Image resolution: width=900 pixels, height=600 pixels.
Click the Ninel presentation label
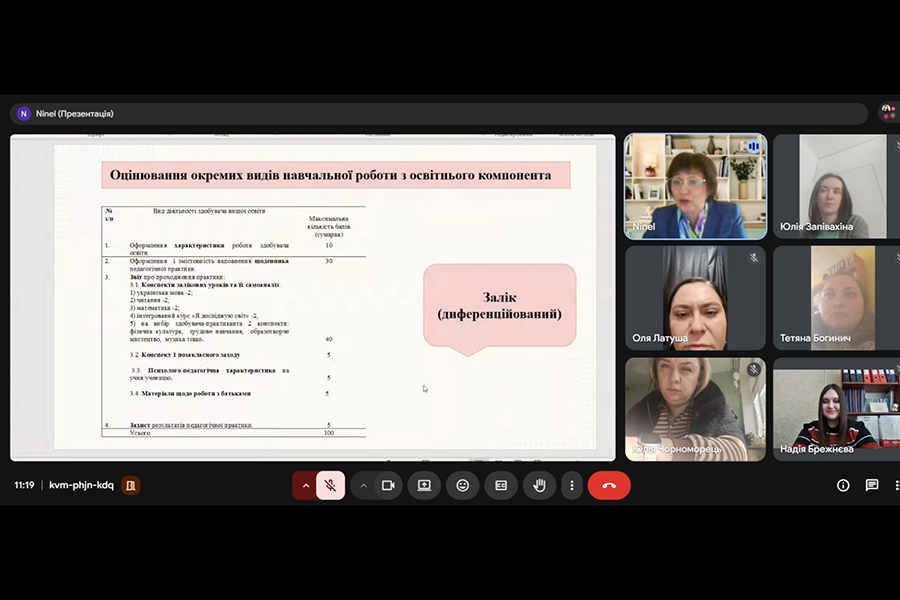click(x=75, y=114)
